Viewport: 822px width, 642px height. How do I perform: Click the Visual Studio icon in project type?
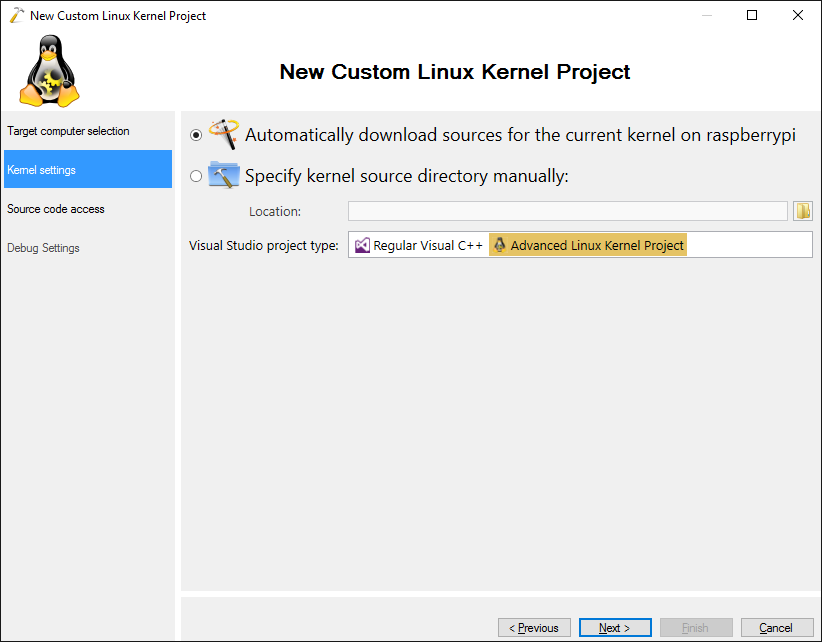[362, 245]
